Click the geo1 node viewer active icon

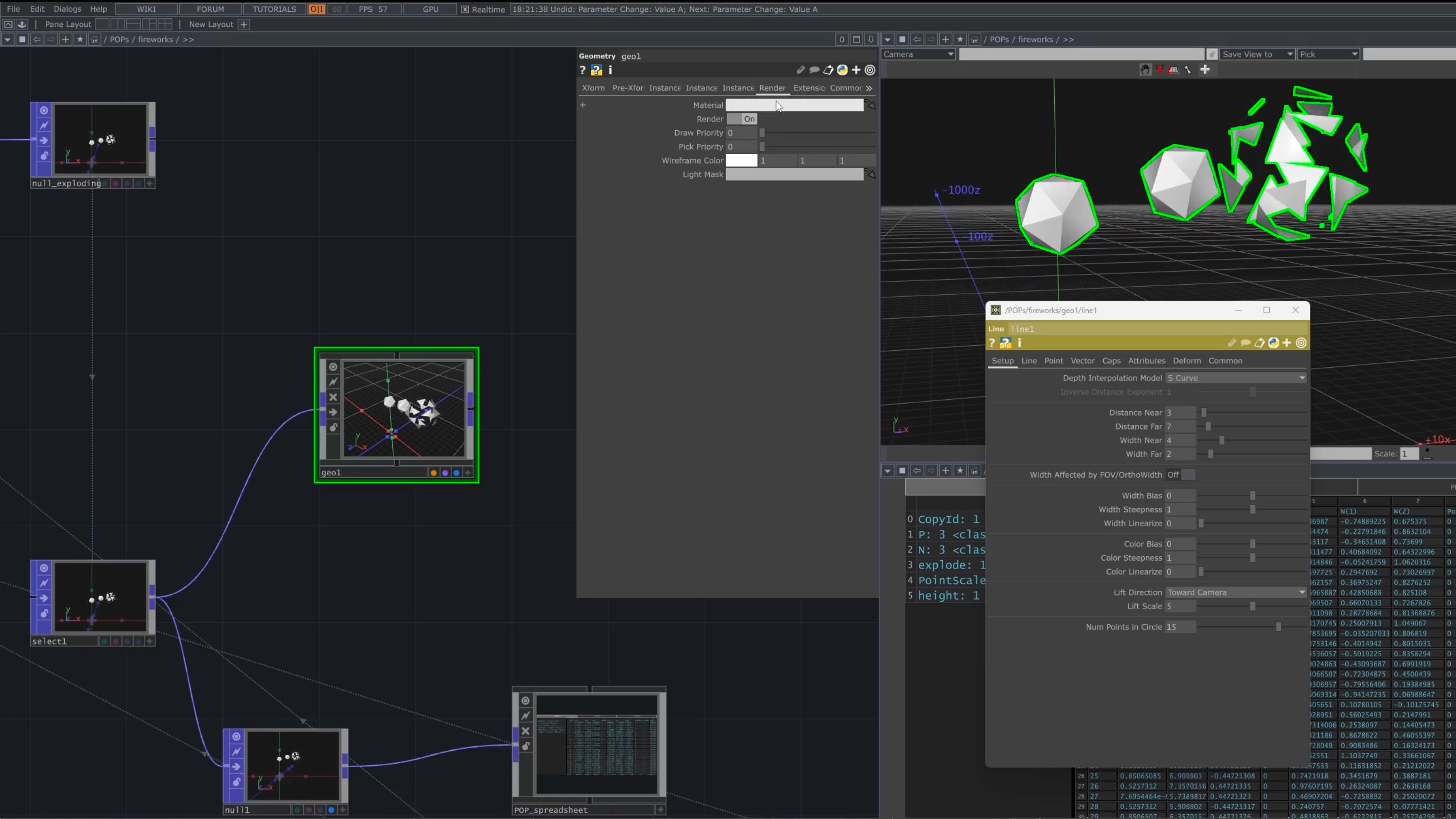tap(333, 367)
